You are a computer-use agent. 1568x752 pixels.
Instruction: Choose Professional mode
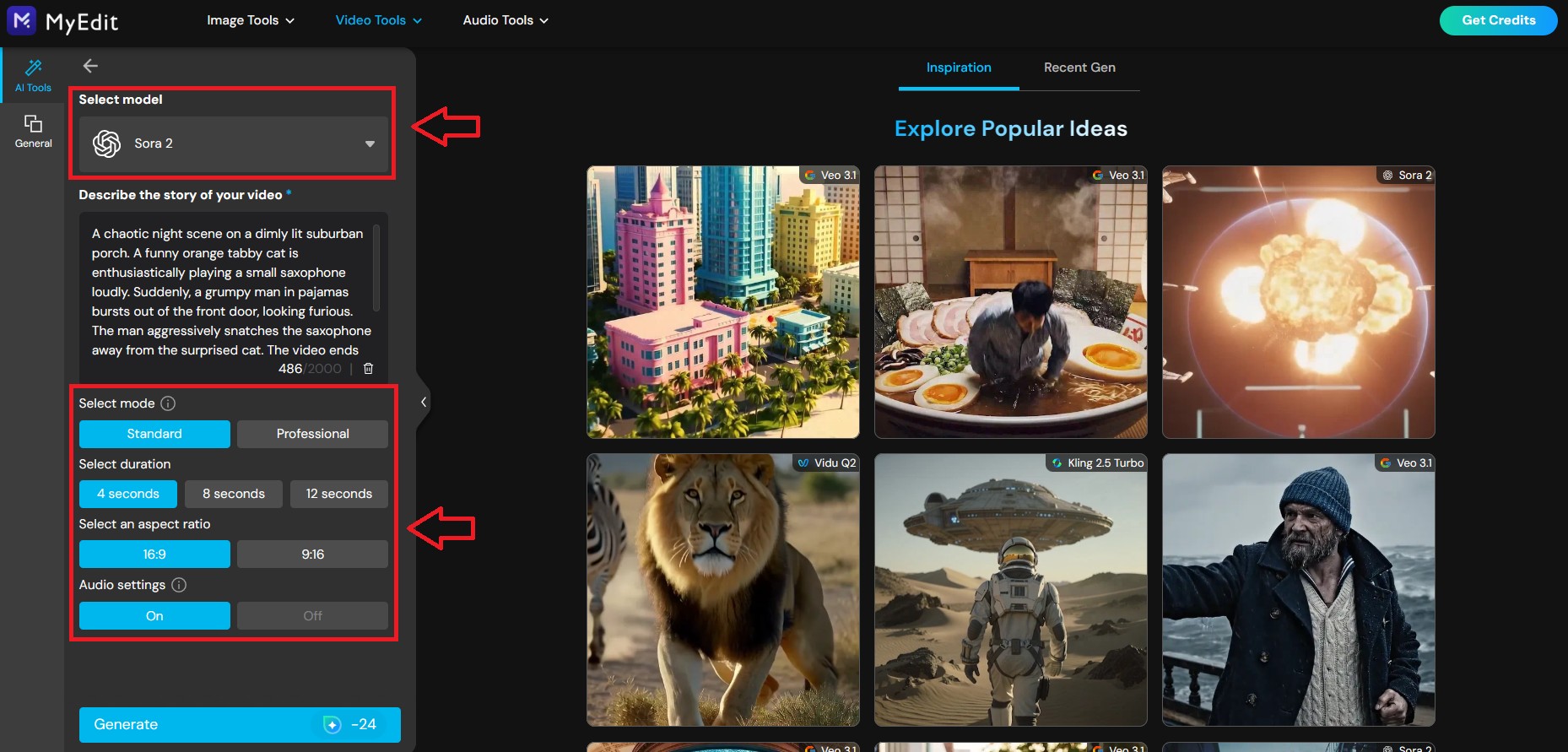click(312, 434)
